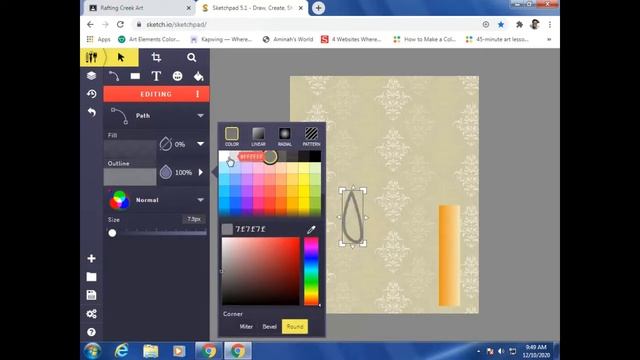The width and height of the screenshot is (640, 360).
Task: Switch to the COLOR fill type tab
Action: point(231,136)
